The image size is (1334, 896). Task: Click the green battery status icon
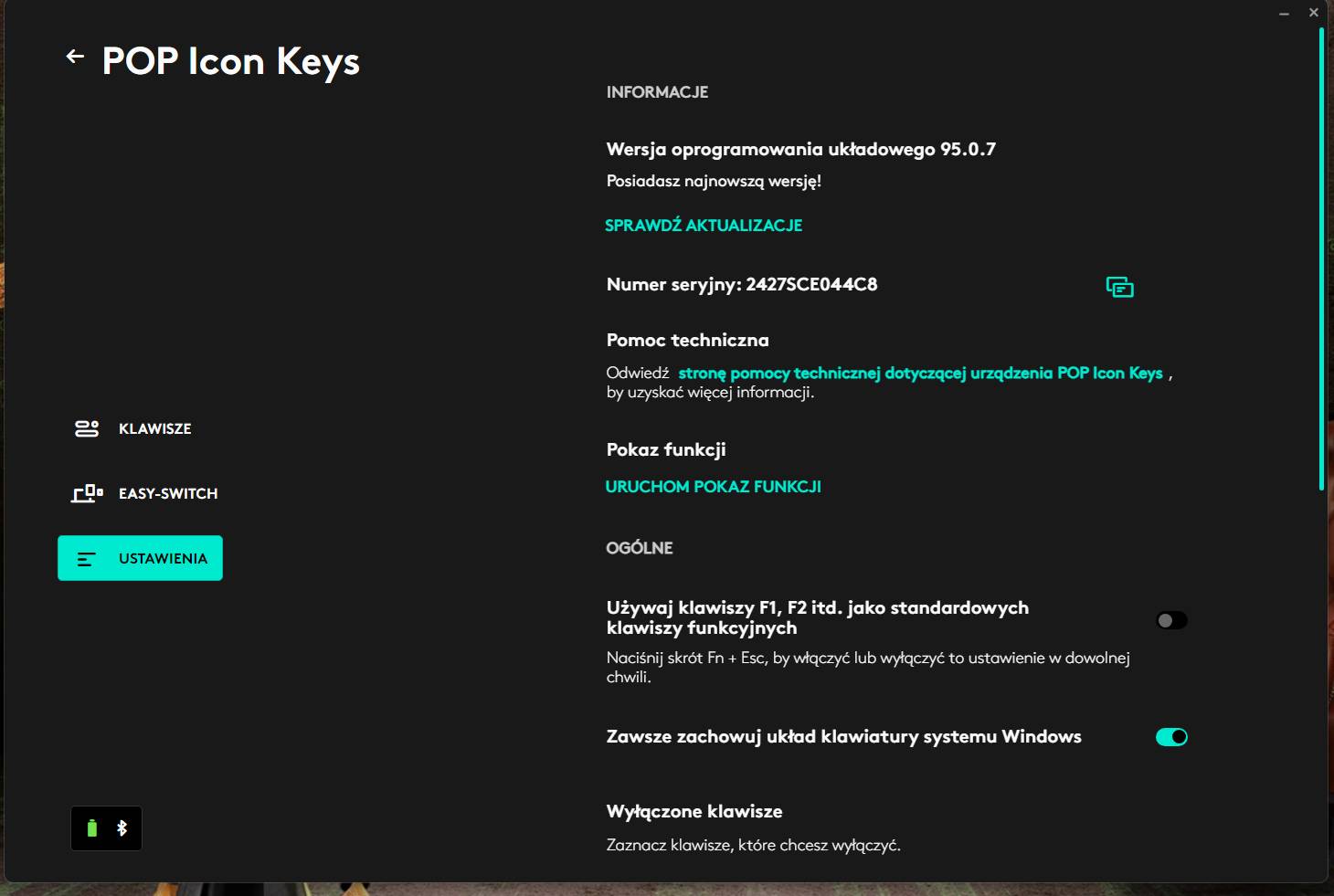pos(91,828)
